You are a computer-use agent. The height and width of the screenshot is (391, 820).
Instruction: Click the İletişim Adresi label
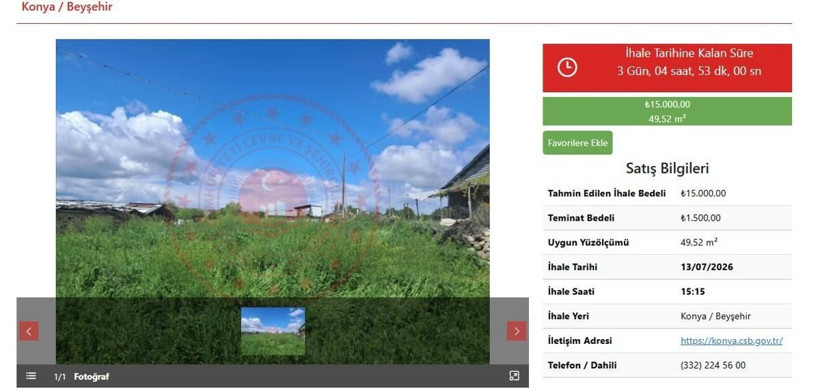point(579,341)
